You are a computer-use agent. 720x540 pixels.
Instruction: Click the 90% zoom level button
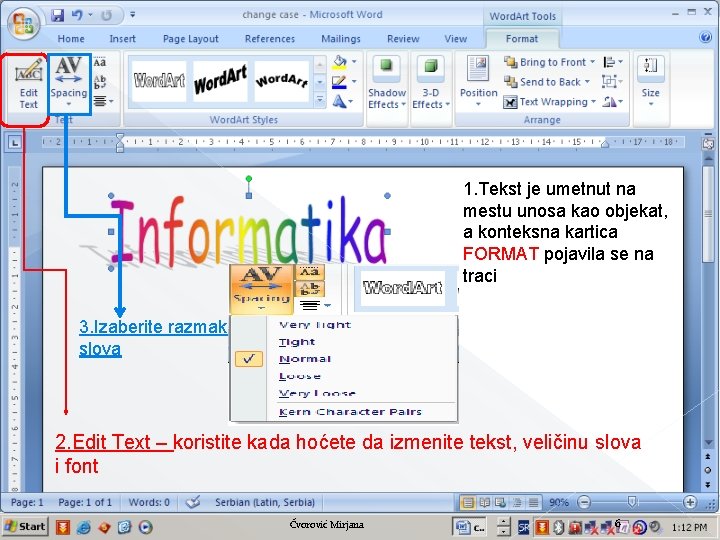tap(558, 502)
